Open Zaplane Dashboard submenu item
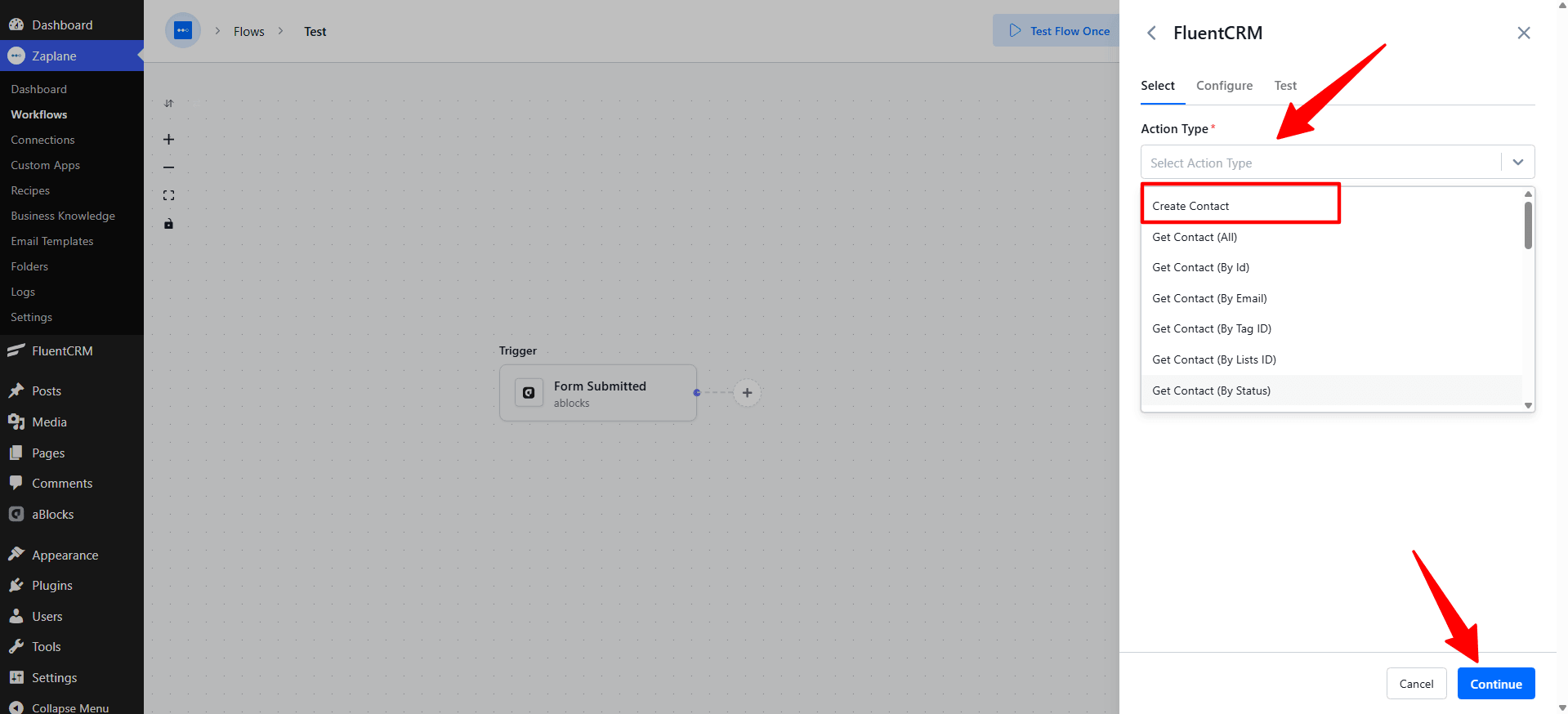 [39, 89]
